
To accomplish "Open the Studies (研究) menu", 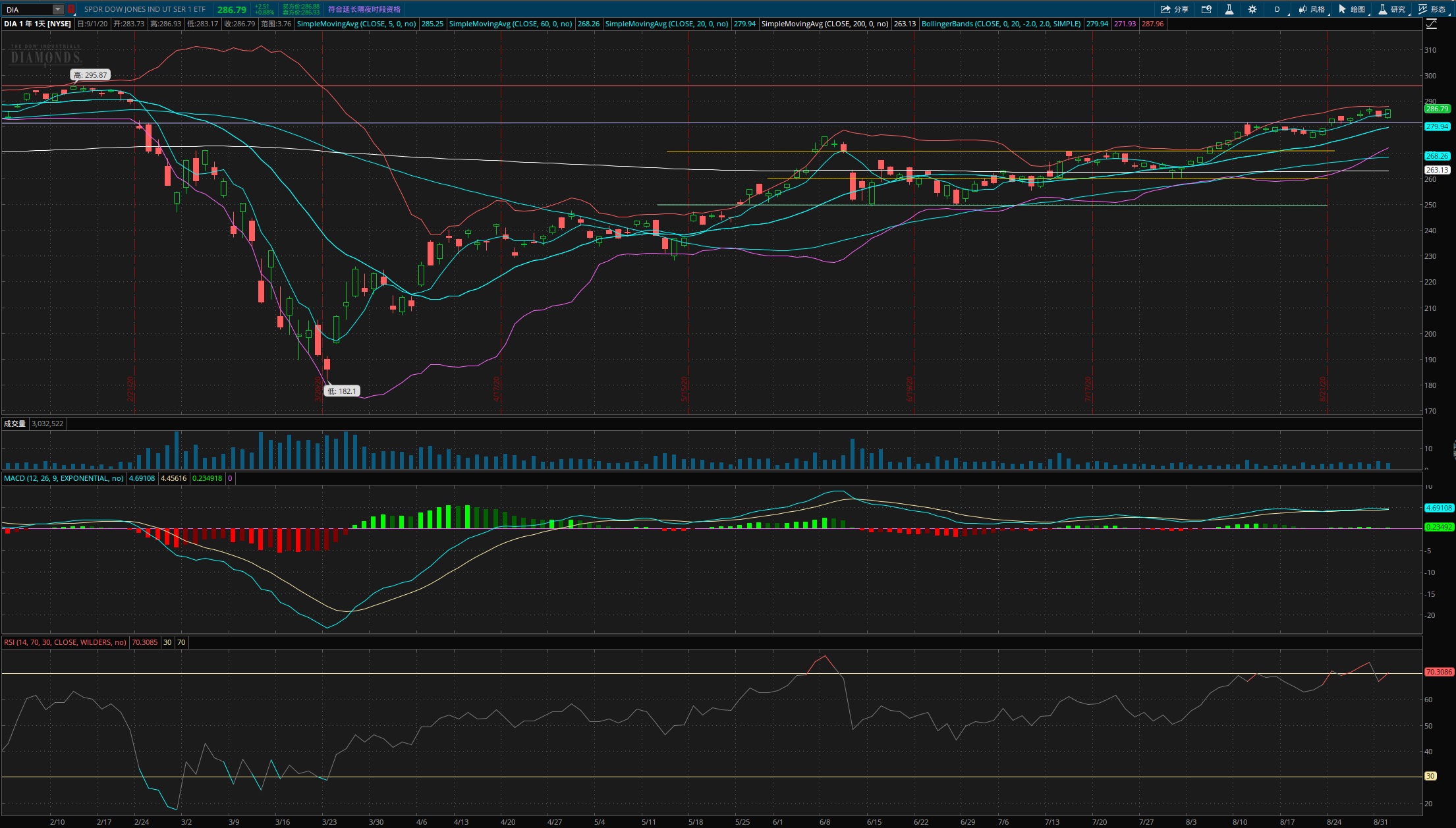I will tap(1392, 9).
